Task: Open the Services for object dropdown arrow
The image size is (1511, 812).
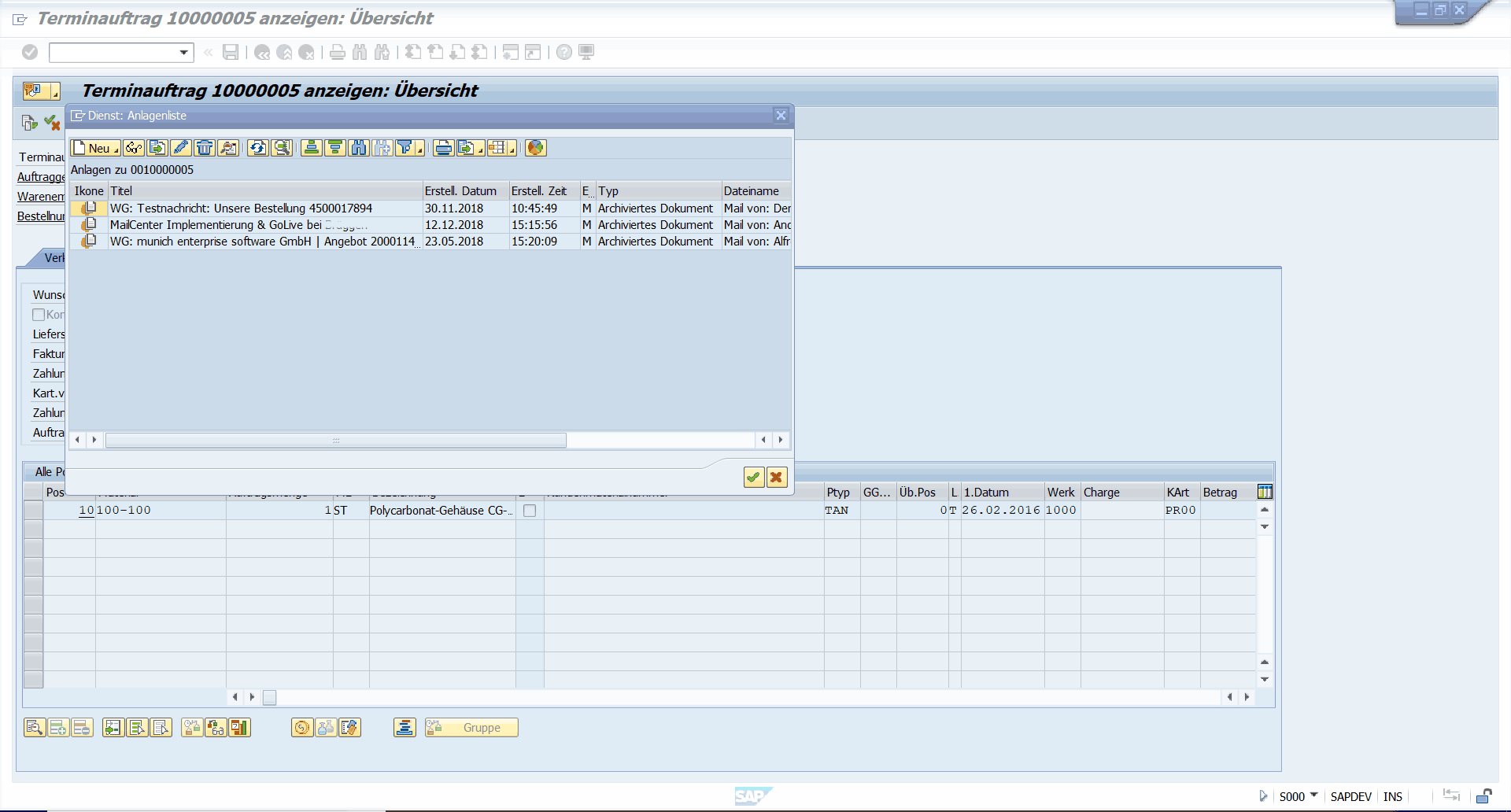Action: (54, 92)
